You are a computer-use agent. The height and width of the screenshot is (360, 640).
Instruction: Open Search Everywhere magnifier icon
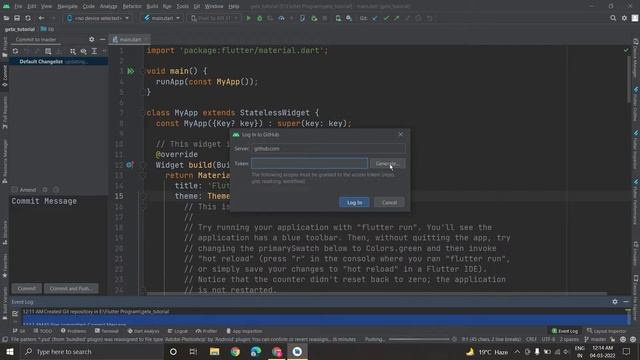pyautogui.click(x=613, y=18)
